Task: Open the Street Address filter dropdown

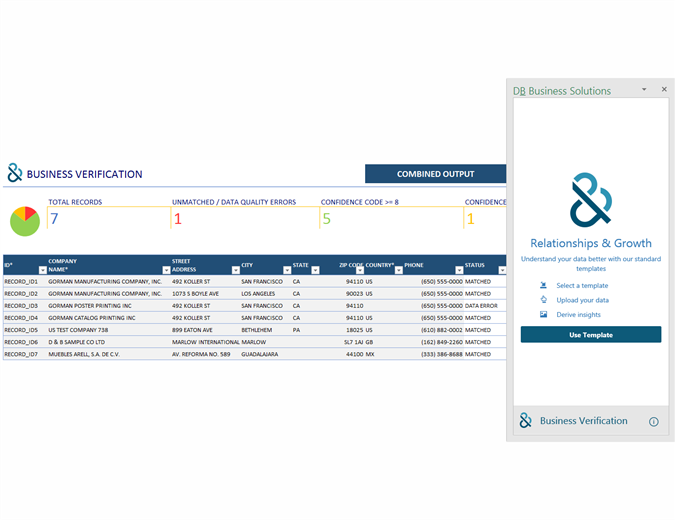Action: [235, 270]
